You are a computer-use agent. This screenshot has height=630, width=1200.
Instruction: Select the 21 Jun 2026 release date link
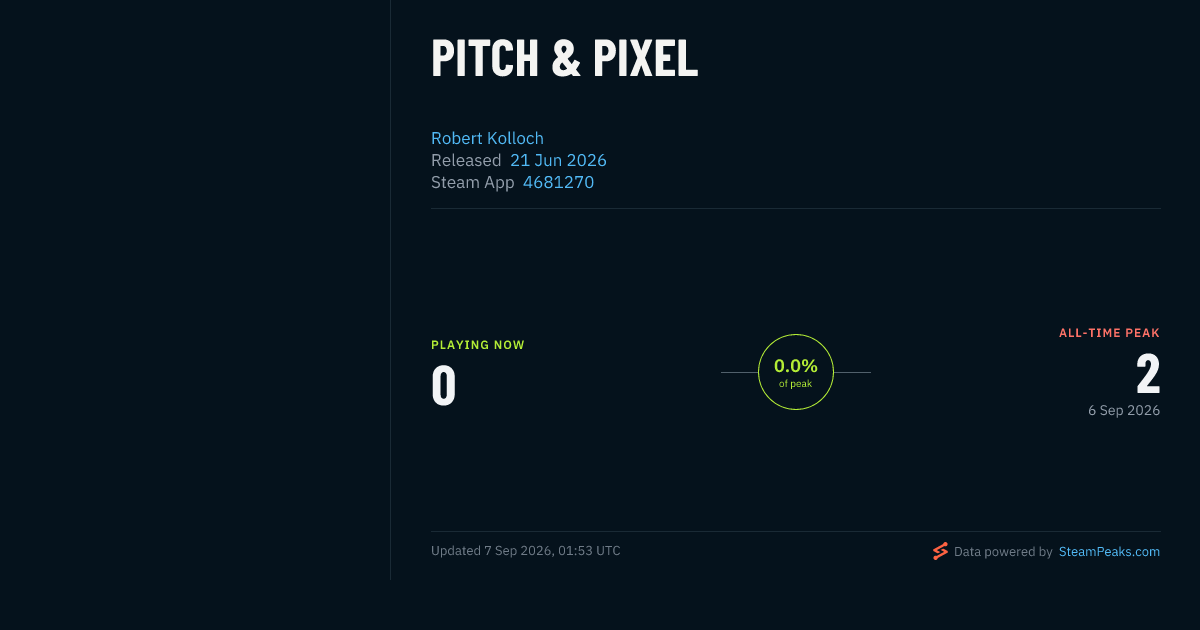pos(558,160)
